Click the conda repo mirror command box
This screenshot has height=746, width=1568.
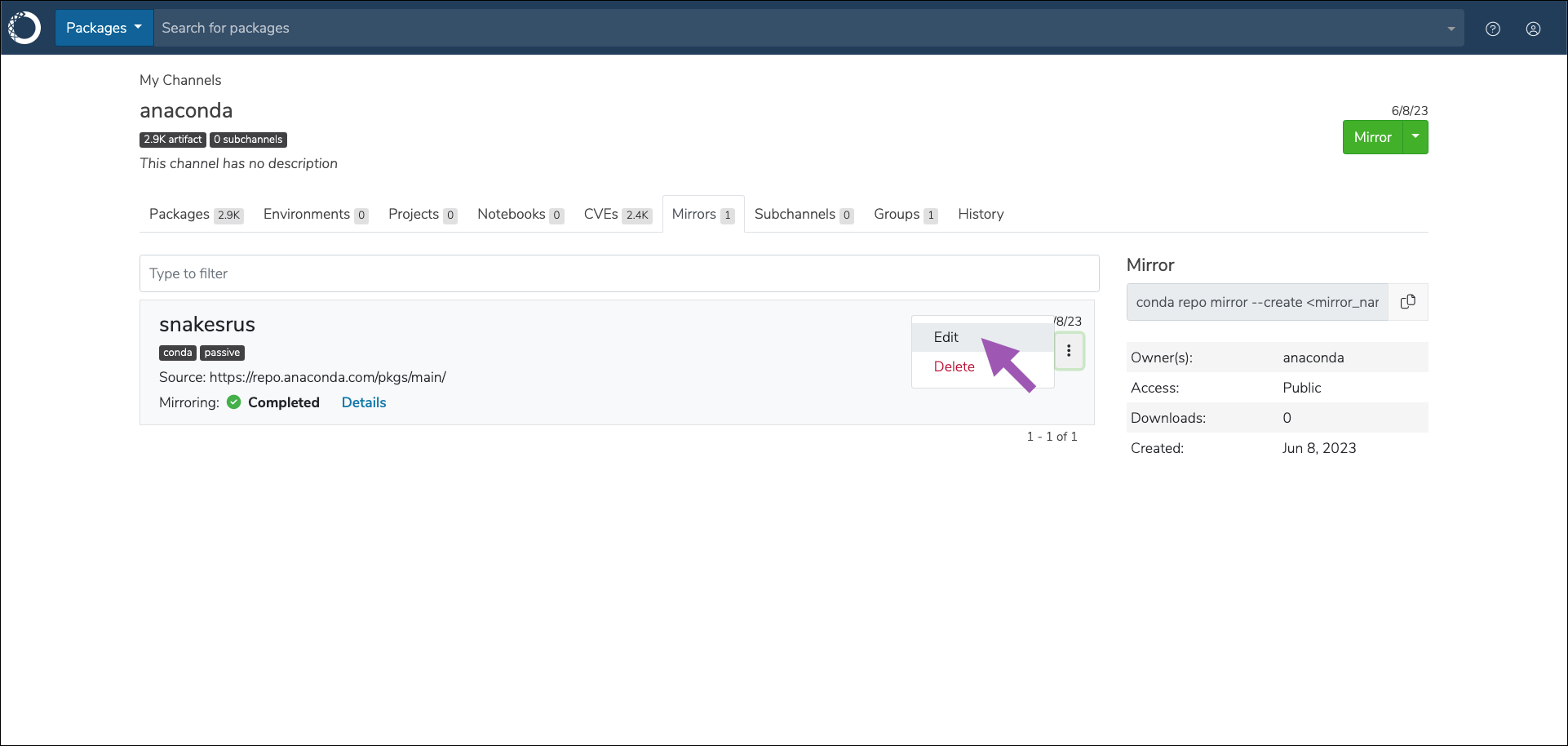(1257, 302)
